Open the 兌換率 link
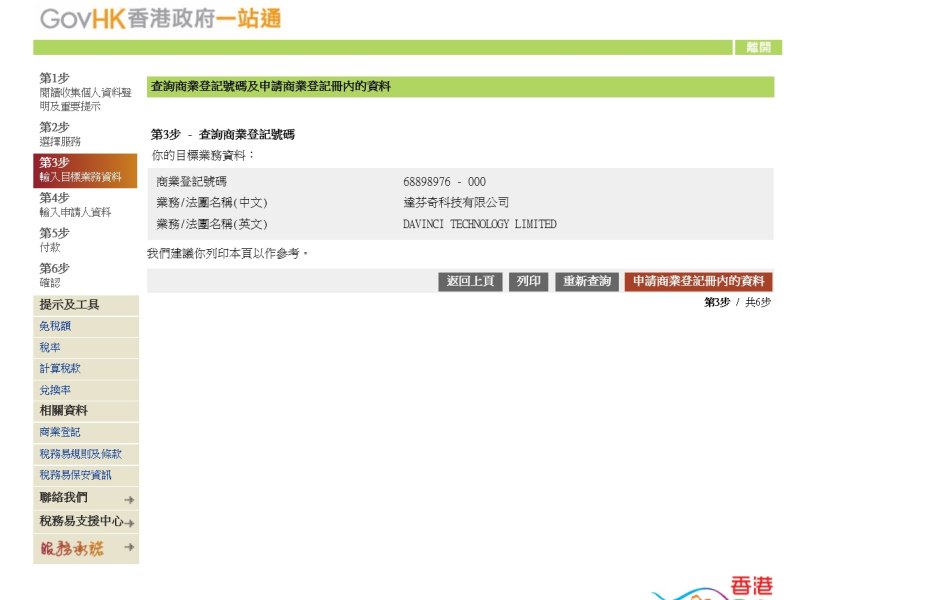This screenshot has height=600, width=943. point(55,390)
